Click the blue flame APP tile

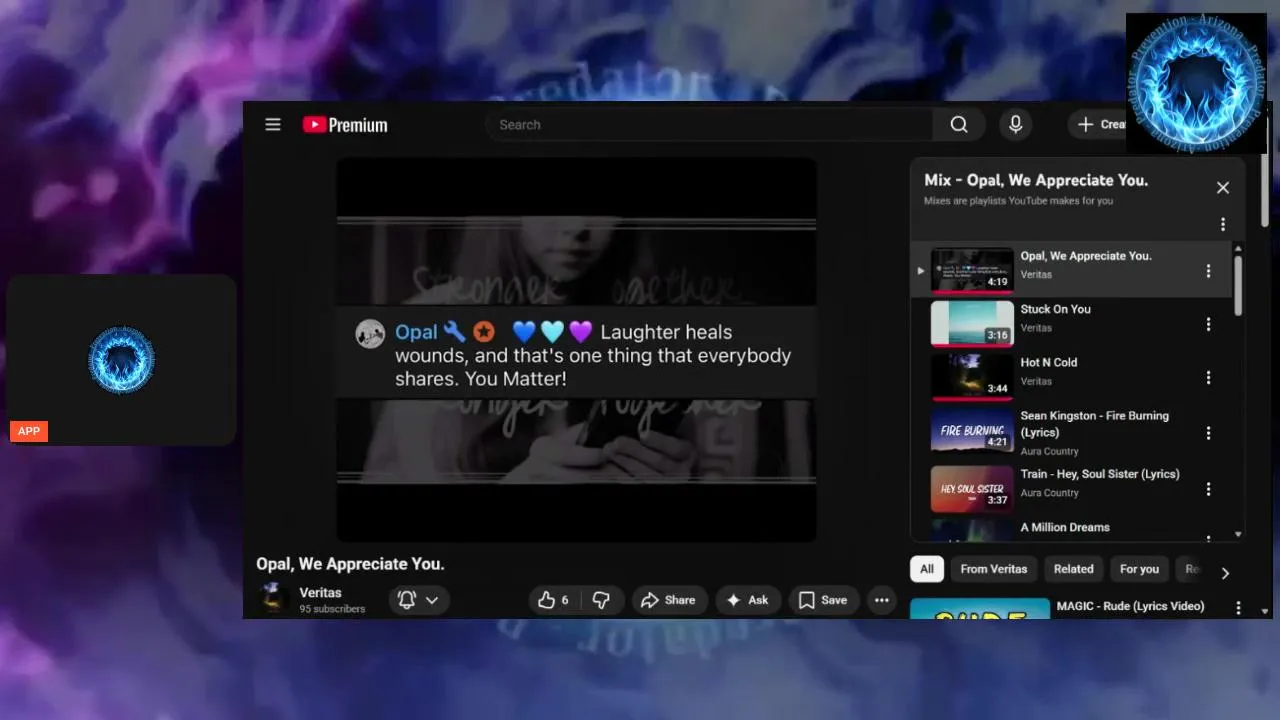(x=121, y=360)
